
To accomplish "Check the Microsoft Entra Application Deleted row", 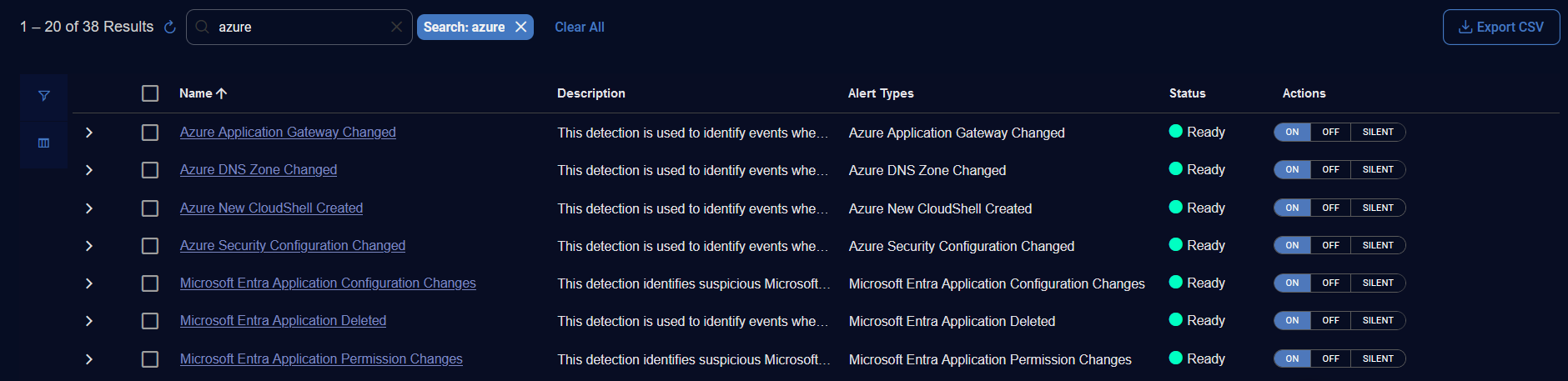I will coord(150,321).
